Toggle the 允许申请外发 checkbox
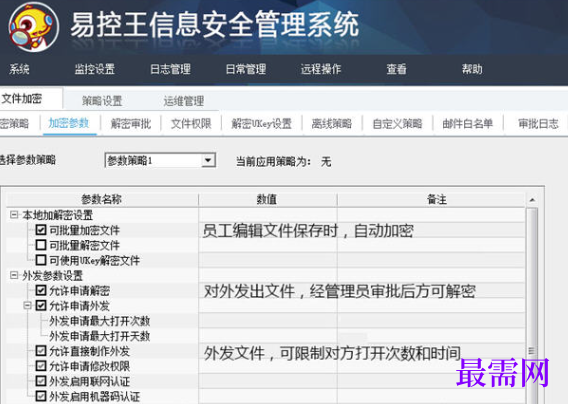The height and width of the screenshot is (404, 568). (x=41, y=305)
